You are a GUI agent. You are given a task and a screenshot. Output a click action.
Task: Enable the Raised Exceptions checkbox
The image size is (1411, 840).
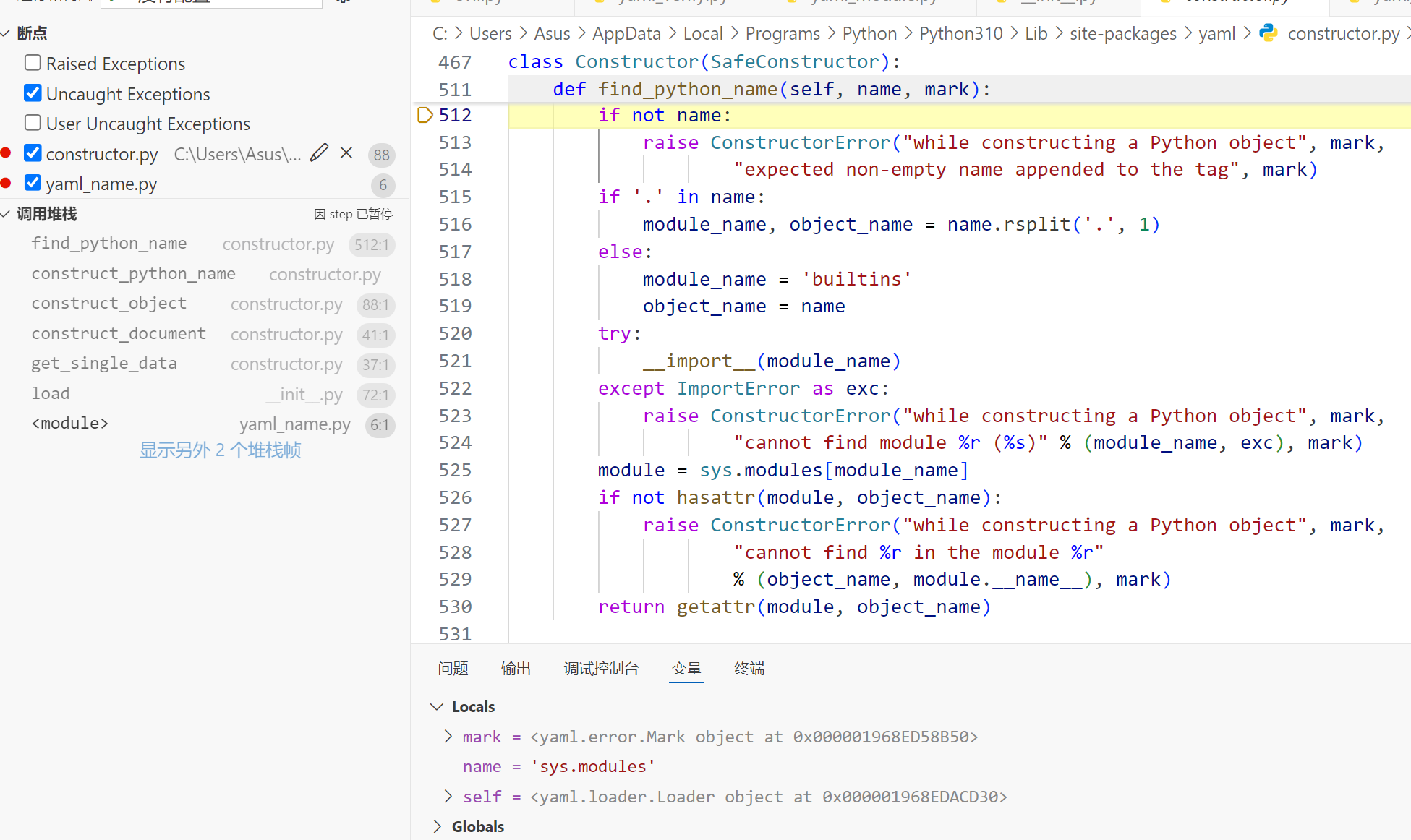click(x=33, y=63)
